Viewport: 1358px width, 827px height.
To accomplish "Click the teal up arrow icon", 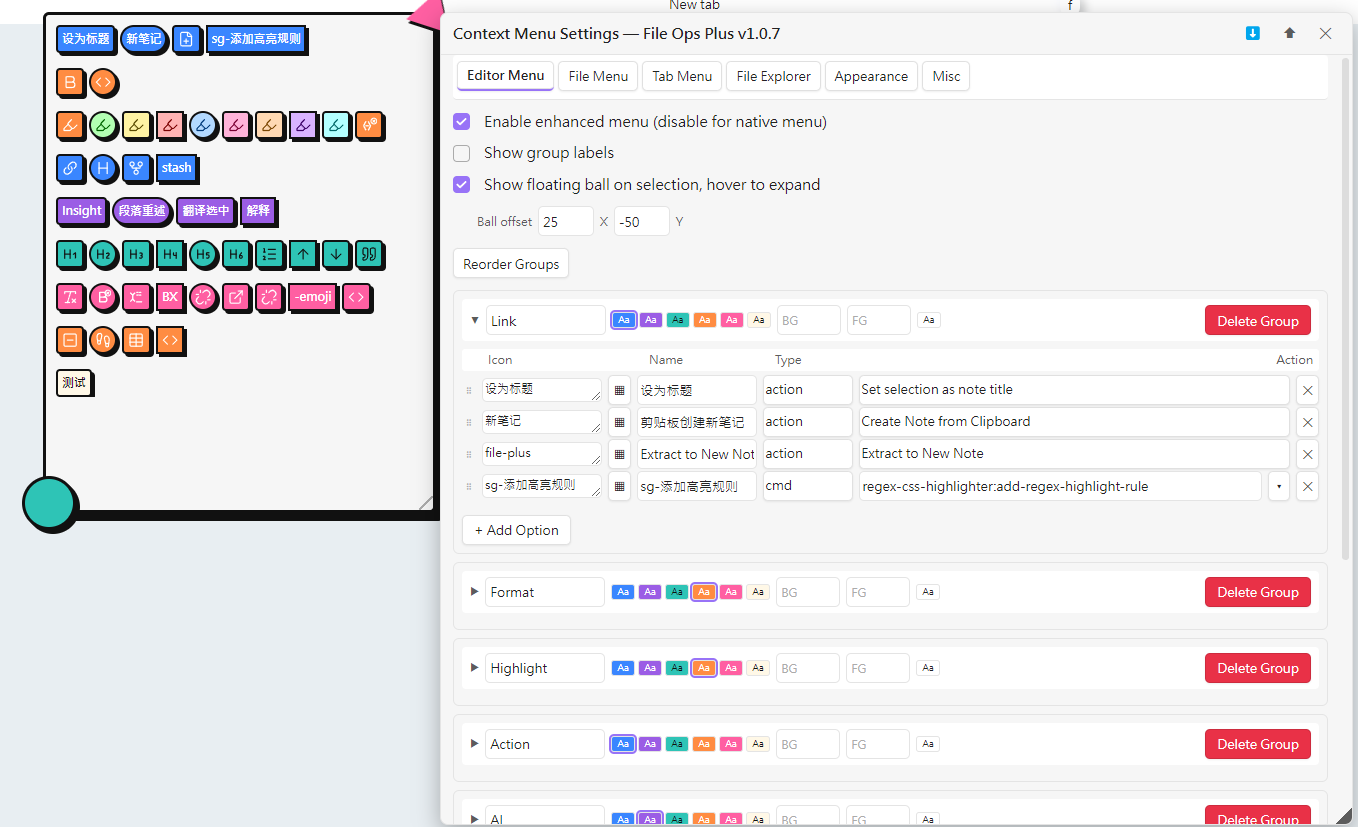I will (303, 254).
